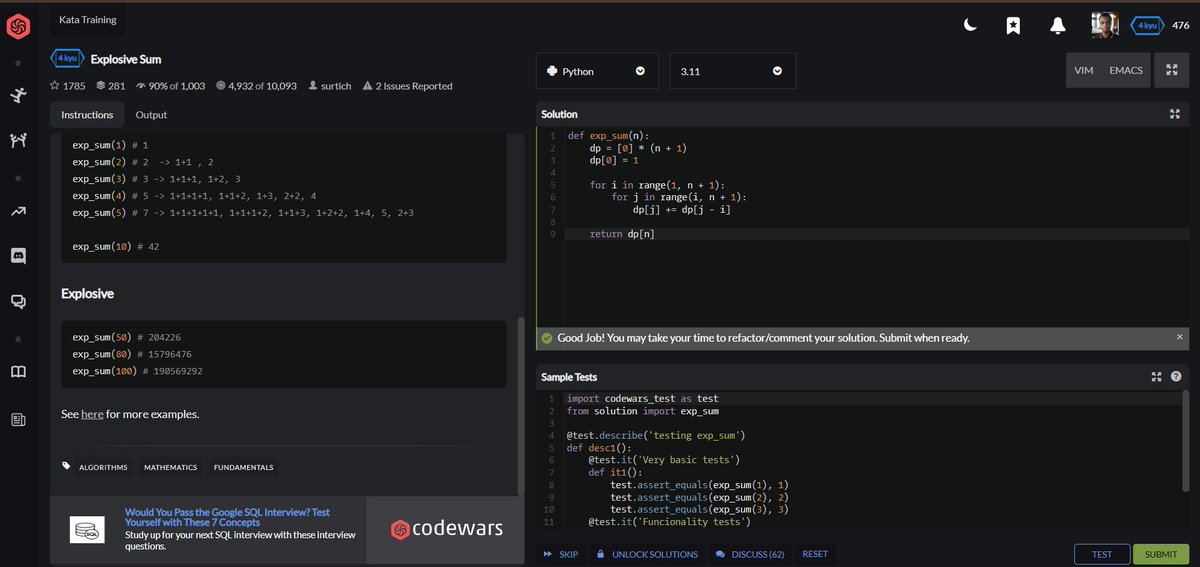Click the completions stat 4,932 of 10,093

[x=256, y=86]
